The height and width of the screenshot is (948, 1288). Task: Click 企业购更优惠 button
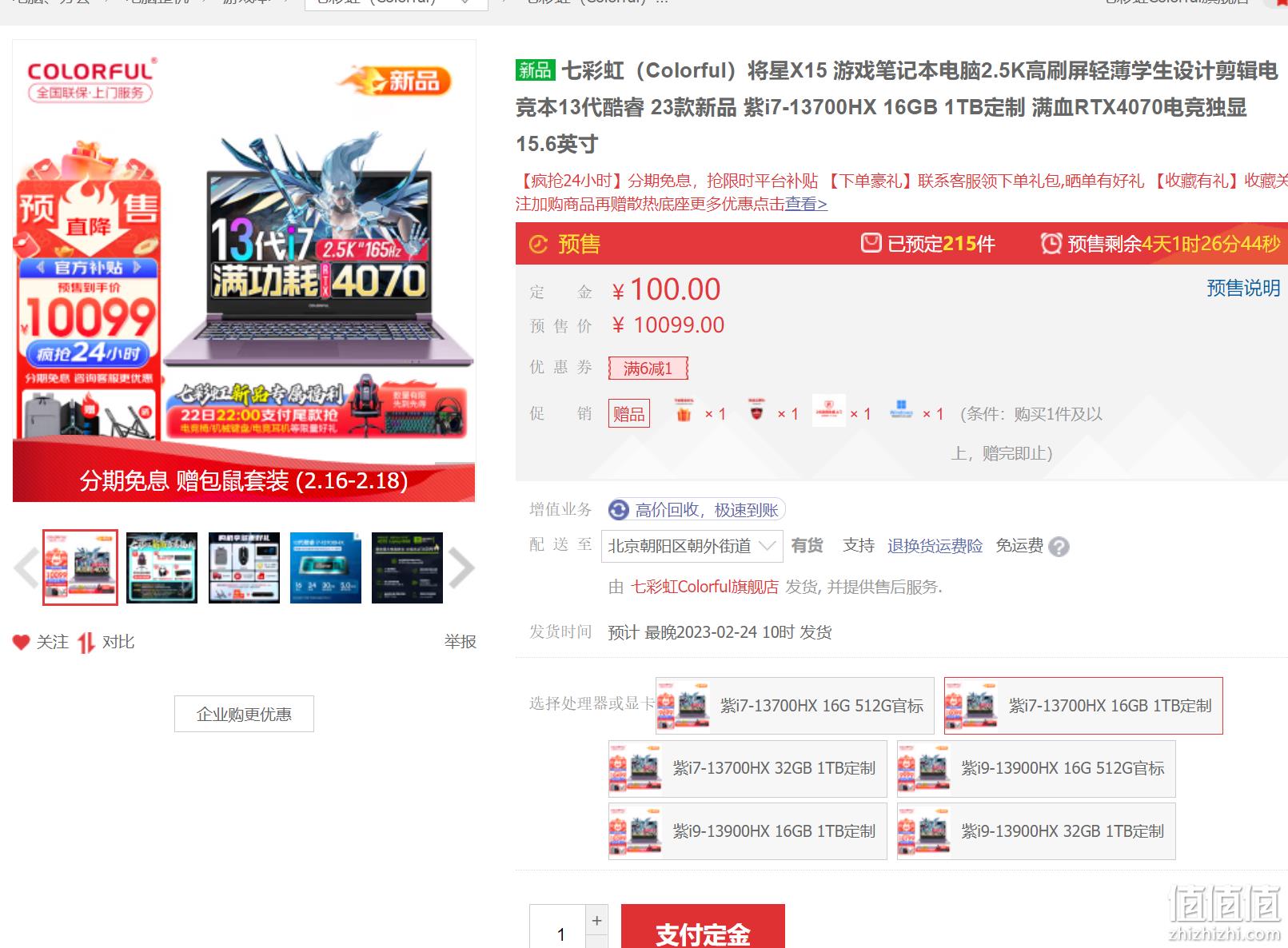click(244, 714)
